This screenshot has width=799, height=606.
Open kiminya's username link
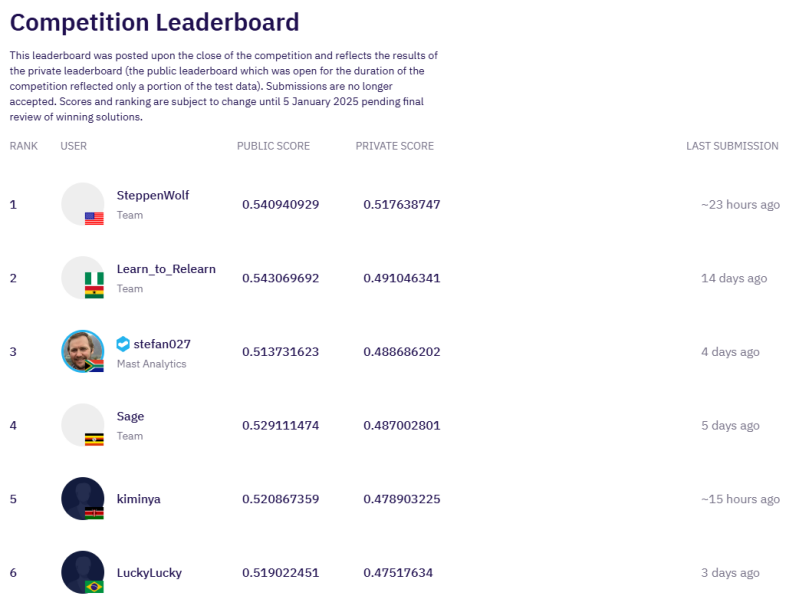(138, 499)
